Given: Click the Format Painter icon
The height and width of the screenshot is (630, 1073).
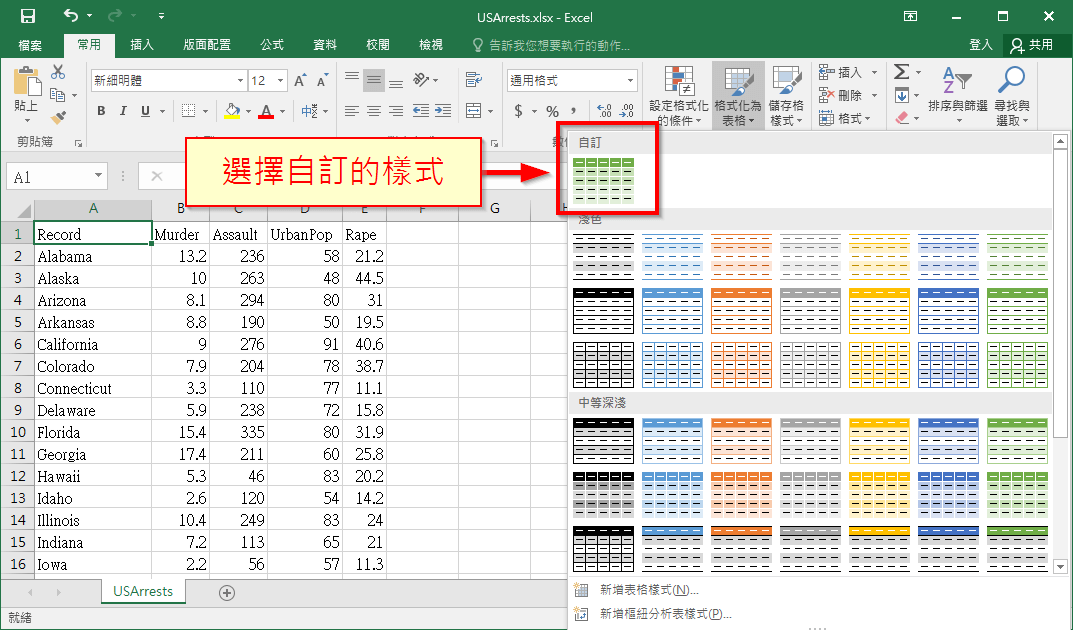Looking at the screenshot, I should pyautogui.click(x=57, y=117).
